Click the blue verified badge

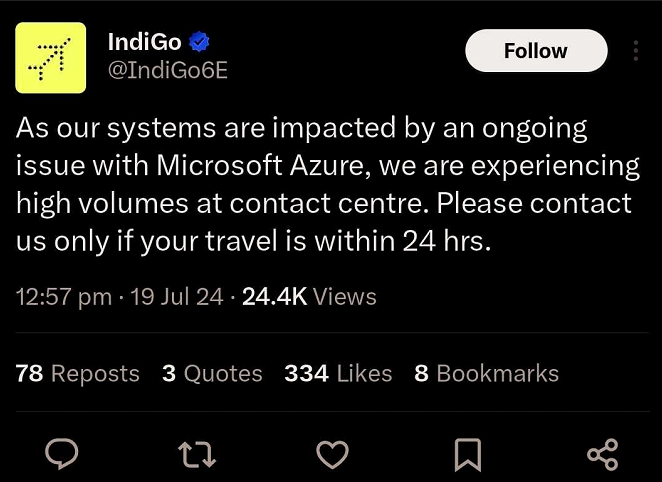[199, 42]
